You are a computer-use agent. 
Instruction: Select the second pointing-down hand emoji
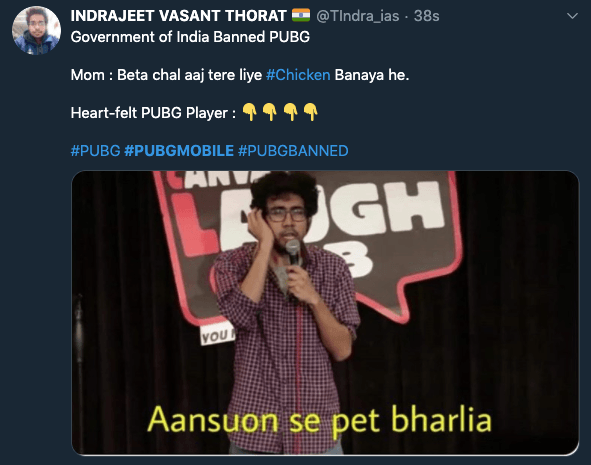[x=270, y=112]
